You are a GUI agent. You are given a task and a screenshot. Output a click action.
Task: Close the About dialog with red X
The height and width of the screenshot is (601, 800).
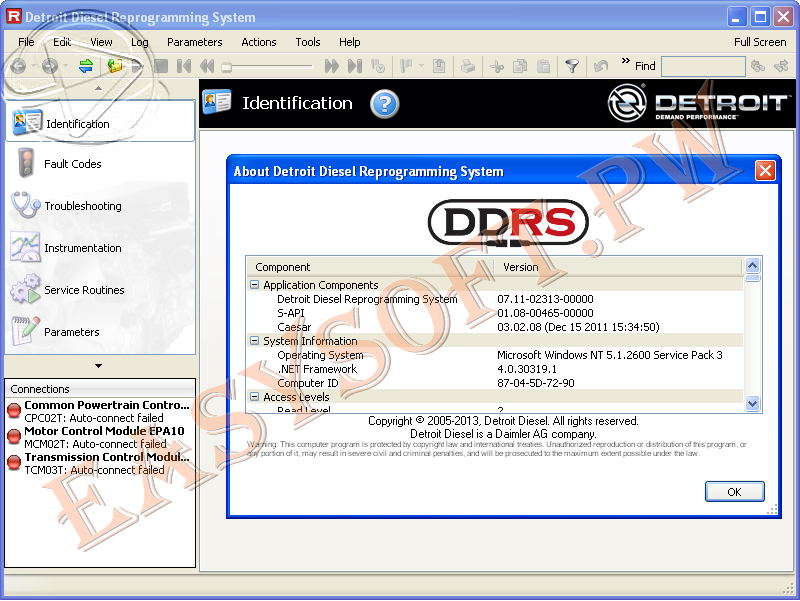765,170
